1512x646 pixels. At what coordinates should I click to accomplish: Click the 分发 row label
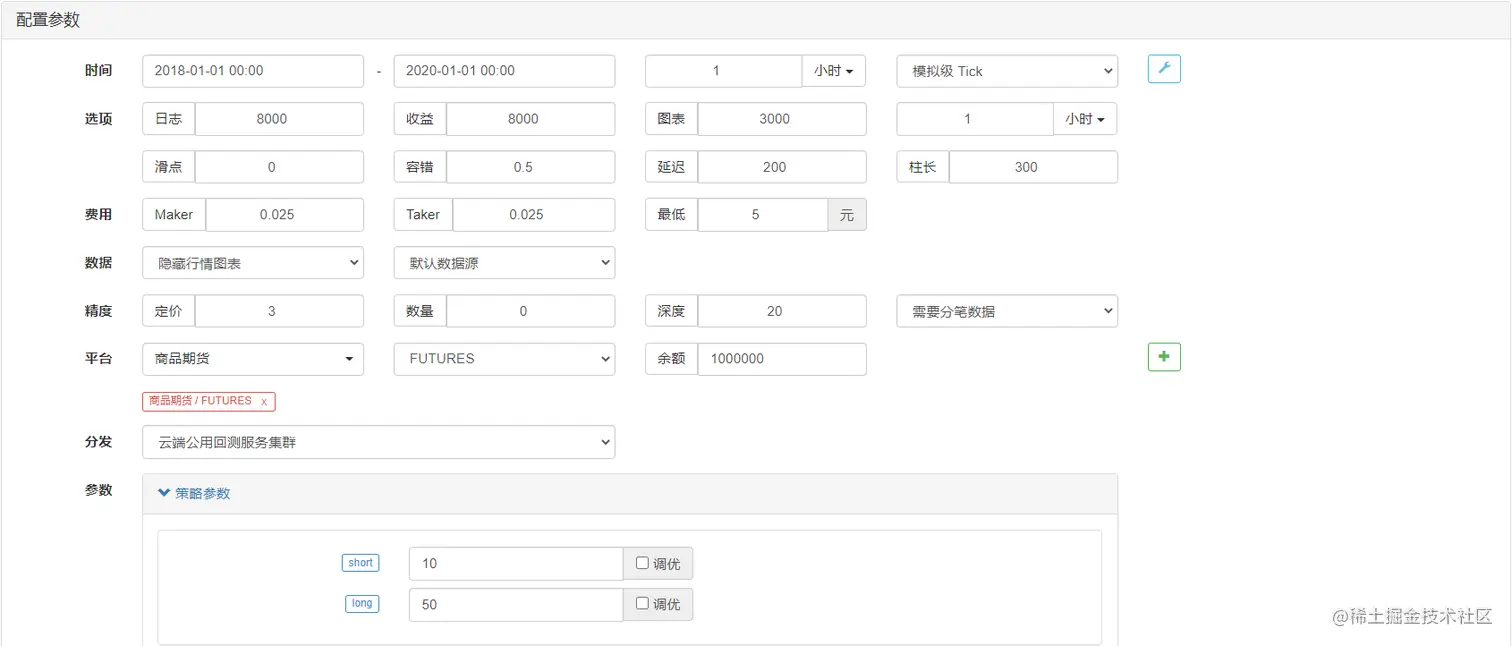click(98, 441)
